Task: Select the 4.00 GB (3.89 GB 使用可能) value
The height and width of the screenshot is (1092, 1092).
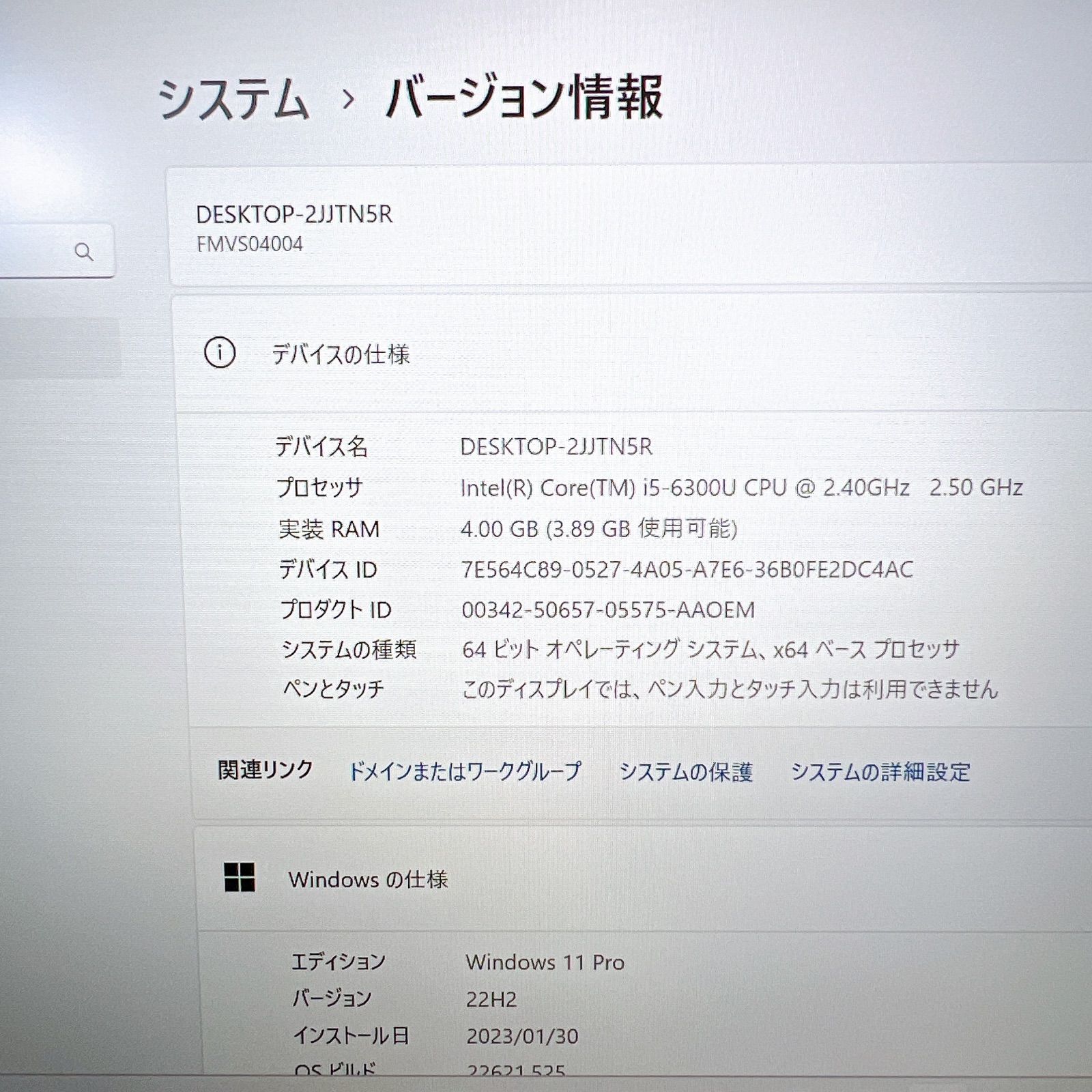Action: coord(599,528)
